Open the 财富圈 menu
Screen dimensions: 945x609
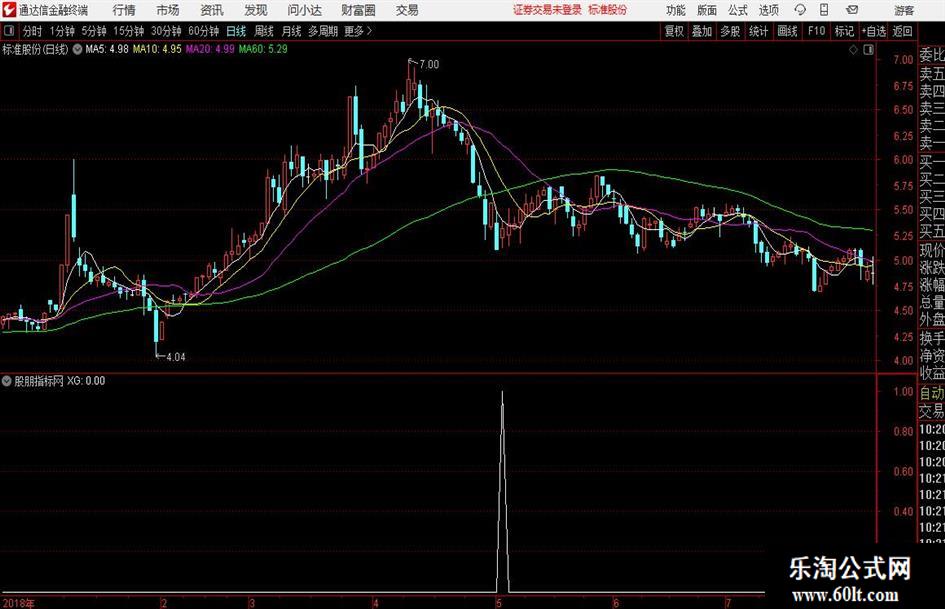click(358, 10)
